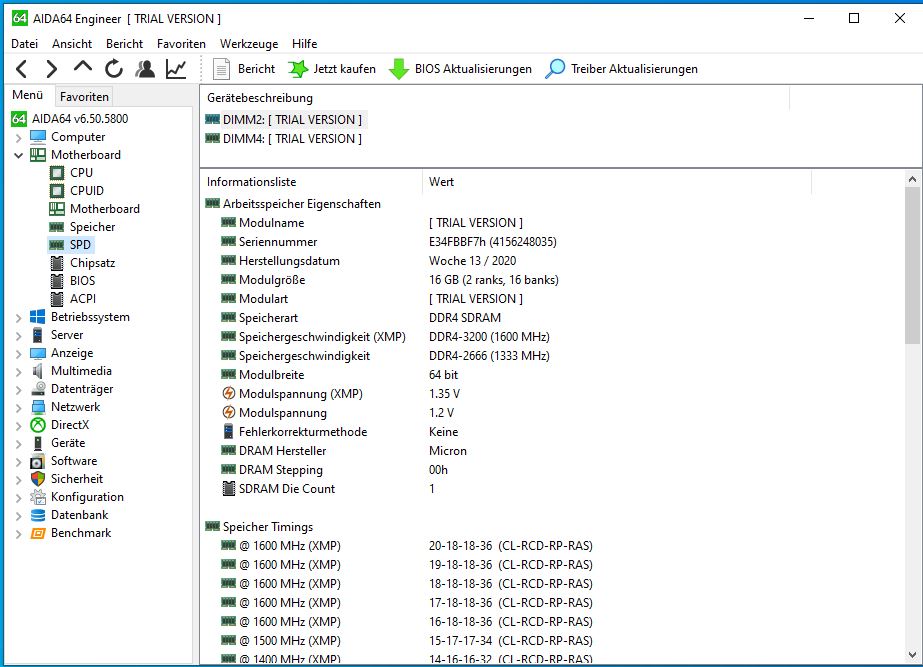This screenshot has height=667, width=923.
Task: Collapse the Motherboard tree node
Action: [x=18, y=155]
